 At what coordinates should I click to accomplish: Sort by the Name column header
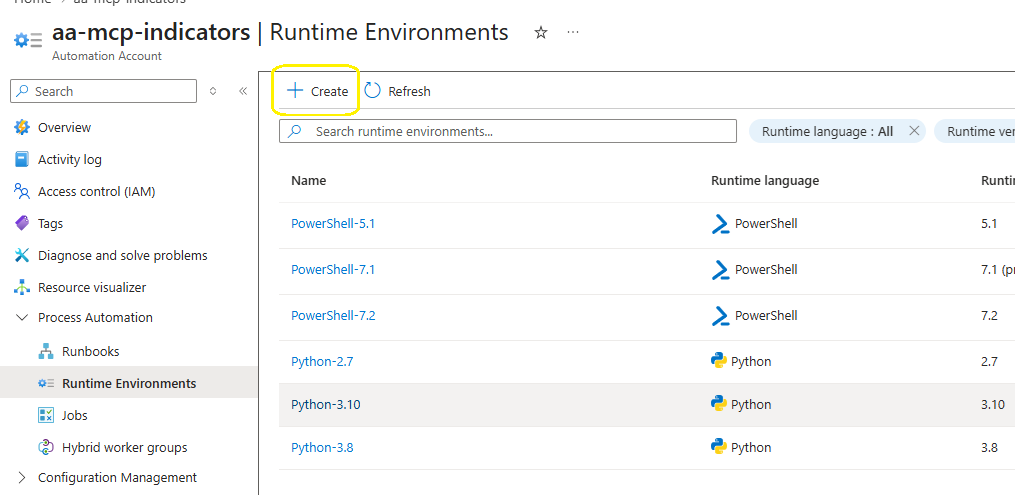pyautogui.click(x=309, y=181)
